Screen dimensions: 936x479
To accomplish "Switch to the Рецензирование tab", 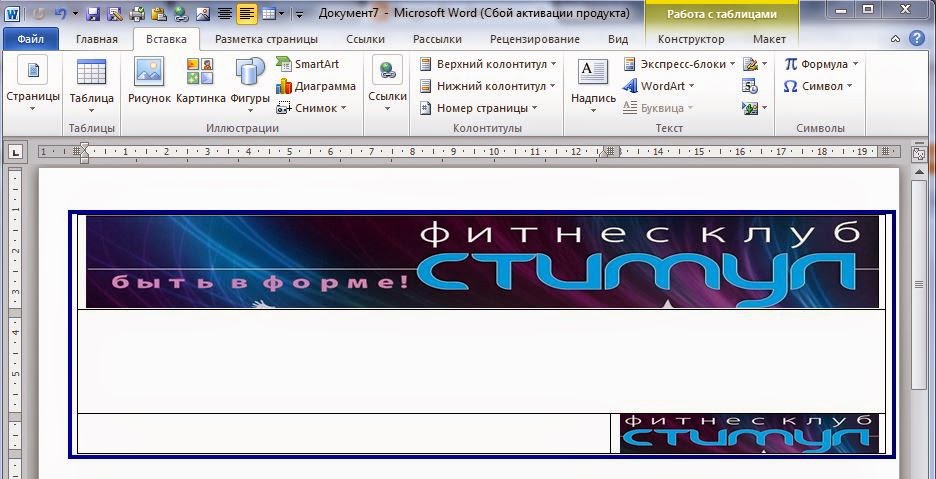I will click(x=534, y=39).
